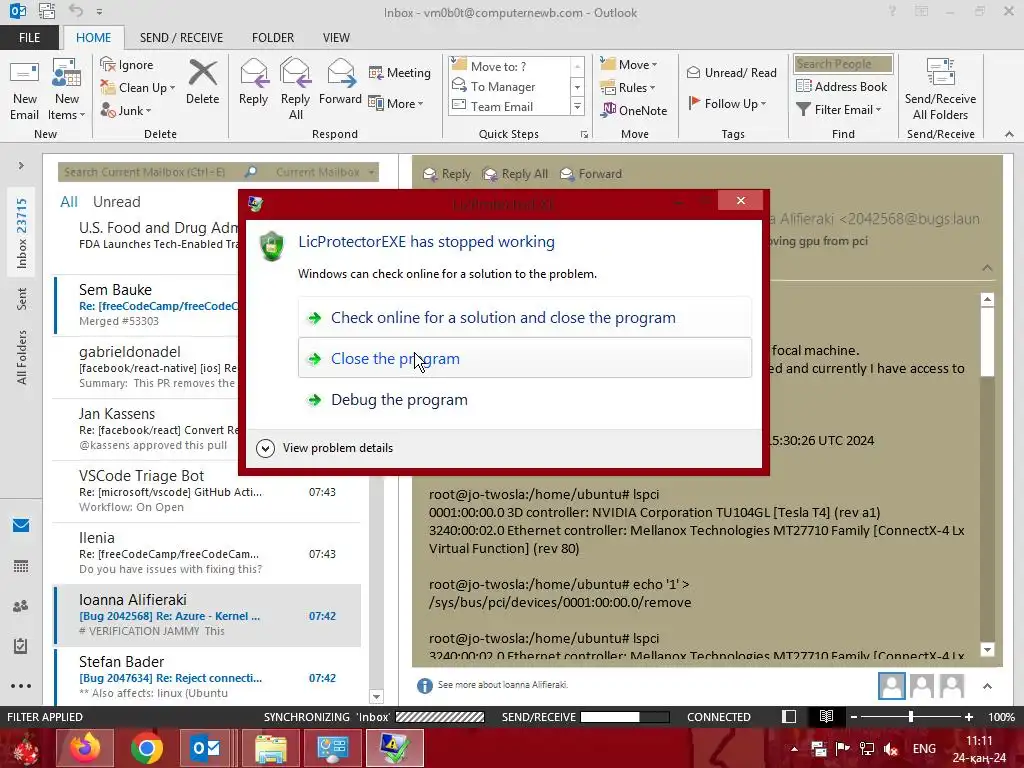The width and height of the screenshot is (1024, 768).
Task: Open File Explorer from the taskbar
Action: (270, 748)
